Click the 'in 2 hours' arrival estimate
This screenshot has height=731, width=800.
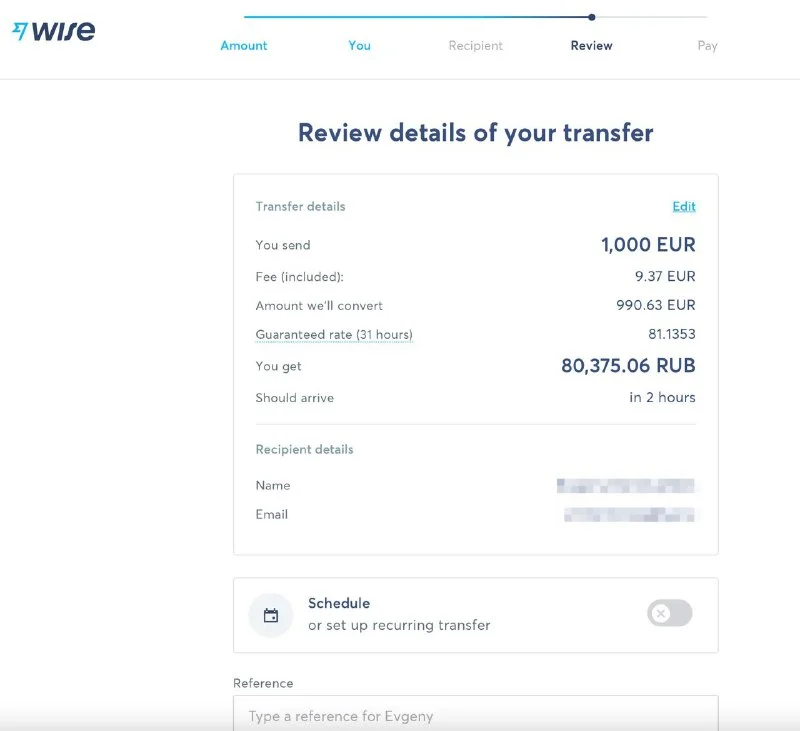coord(662,398)
